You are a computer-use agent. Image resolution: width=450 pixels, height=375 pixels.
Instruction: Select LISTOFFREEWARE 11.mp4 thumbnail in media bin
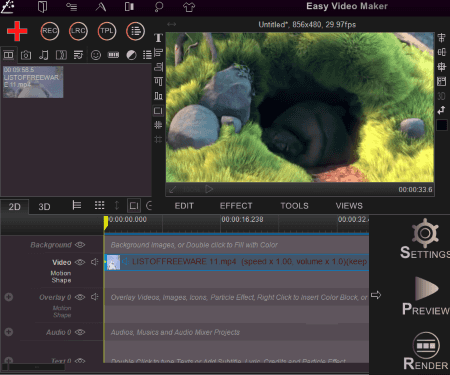point(33,82)
